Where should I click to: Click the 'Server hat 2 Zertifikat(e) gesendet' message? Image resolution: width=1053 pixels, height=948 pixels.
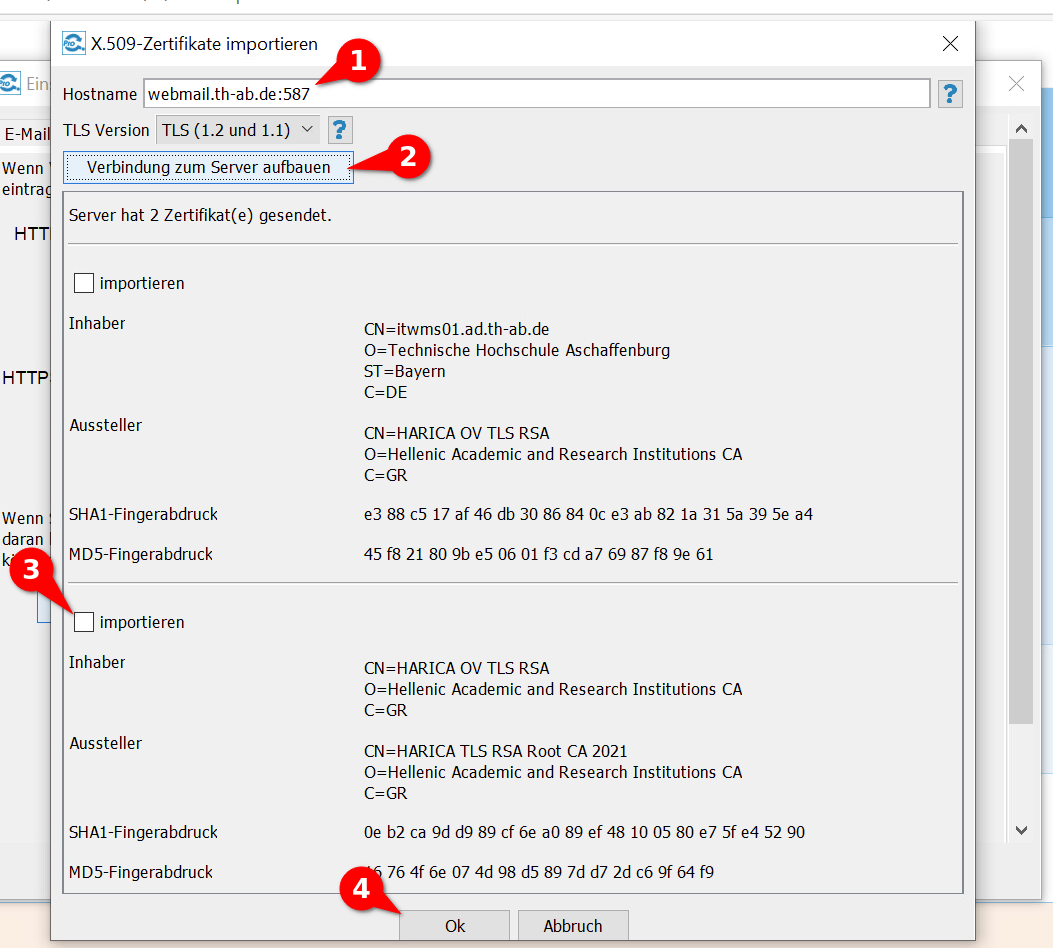tap(200, 216)
